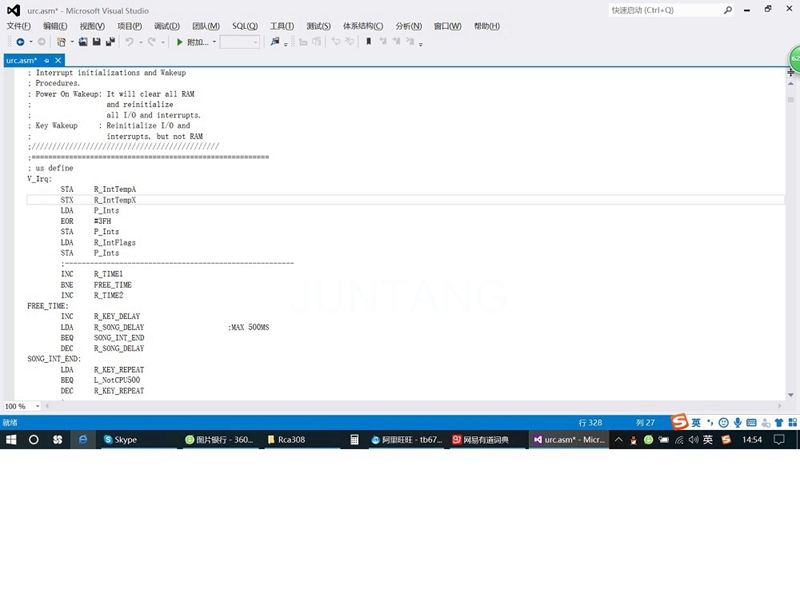
Task: Click the editor vertical scrollbar down arrow
Action: 791,394
